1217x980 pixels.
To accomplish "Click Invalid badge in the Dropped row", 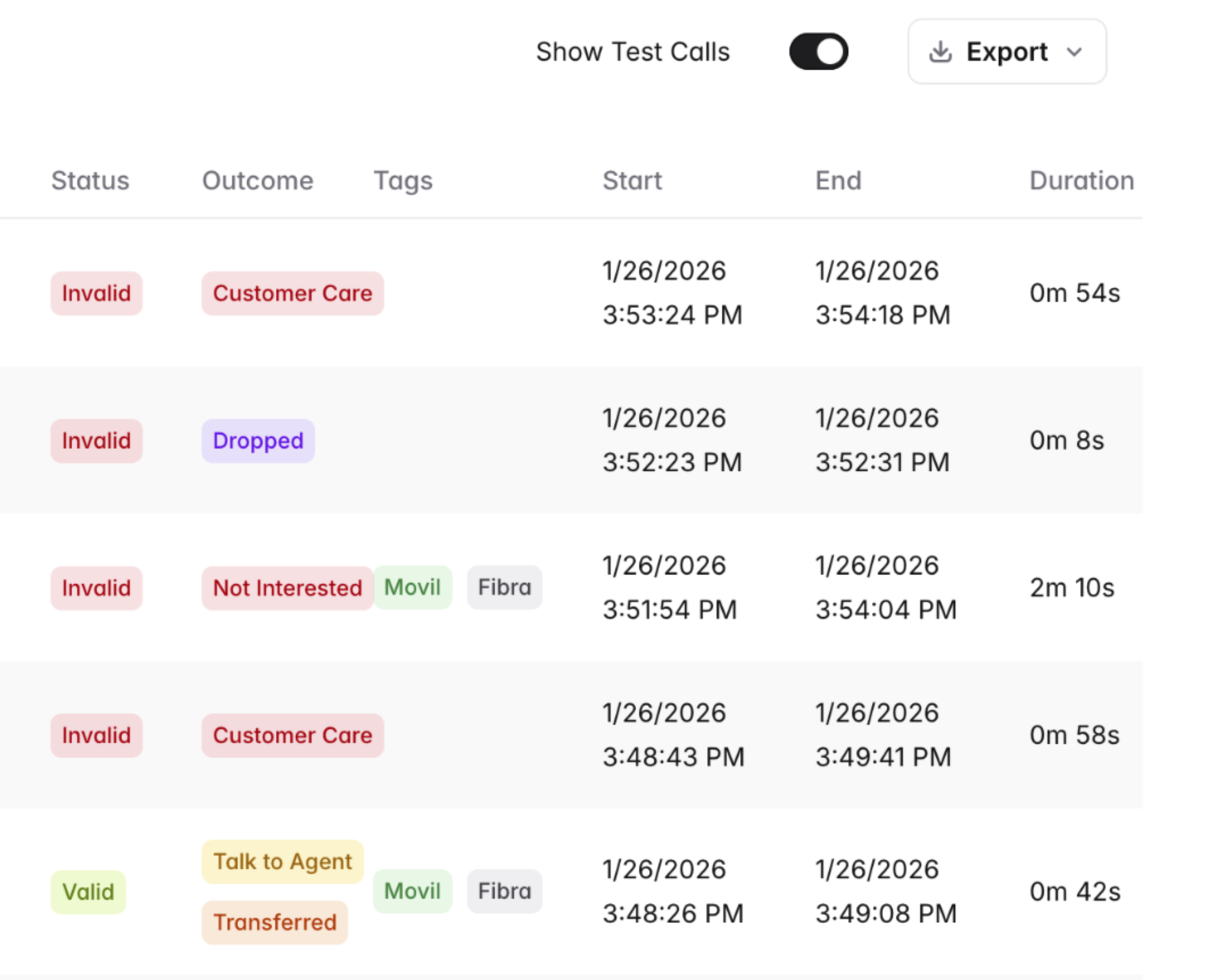I will tap(96, 441).
